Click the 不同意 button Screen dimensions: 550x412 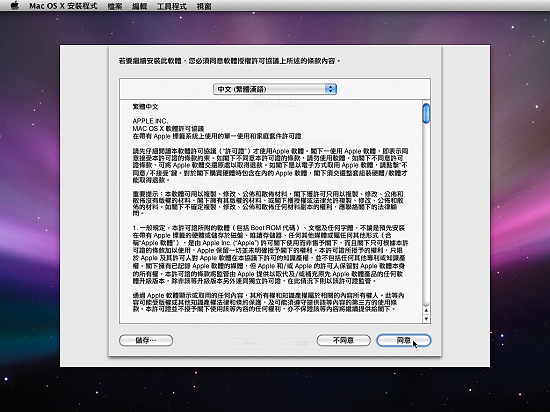[x=343, y=340]
